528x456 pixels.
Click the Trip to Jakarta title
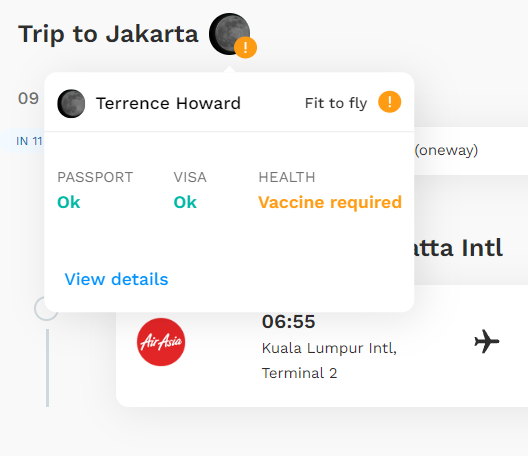108,34
